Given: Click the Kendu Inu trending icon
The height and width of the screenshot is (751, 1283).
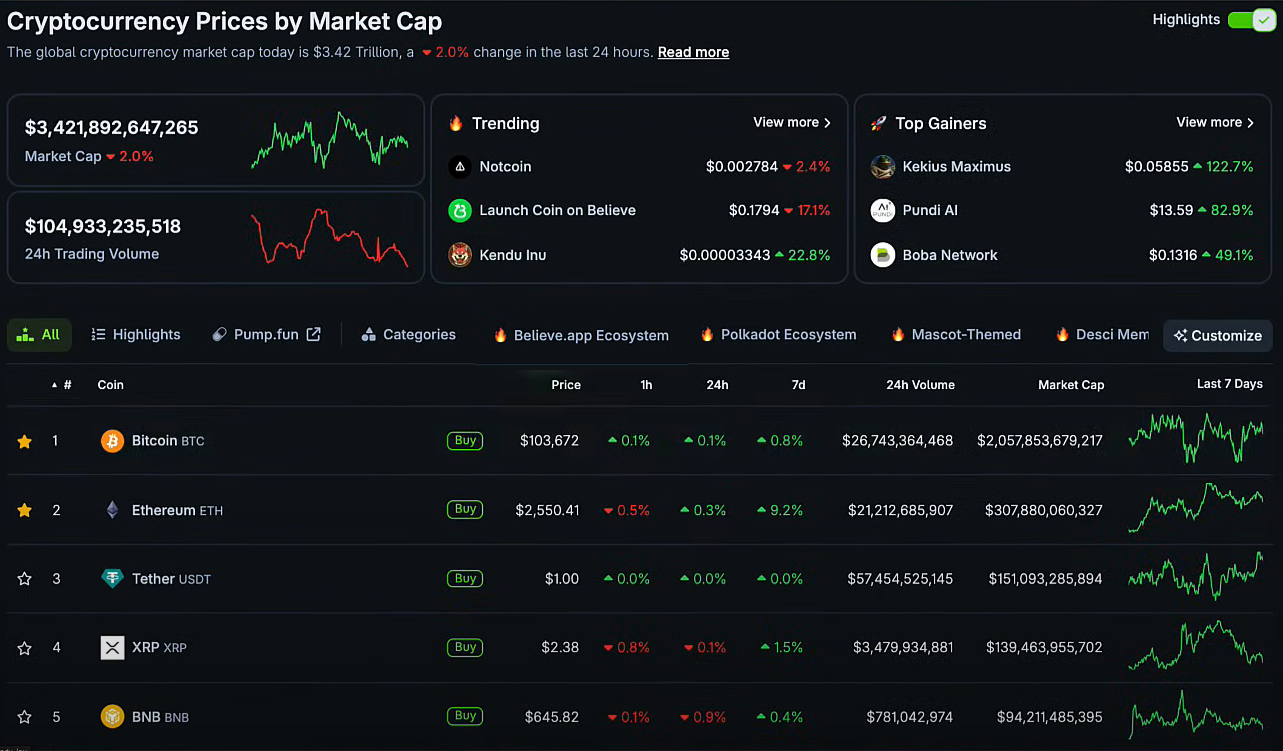Looking at the screenshot, I should tap(460, 255).
